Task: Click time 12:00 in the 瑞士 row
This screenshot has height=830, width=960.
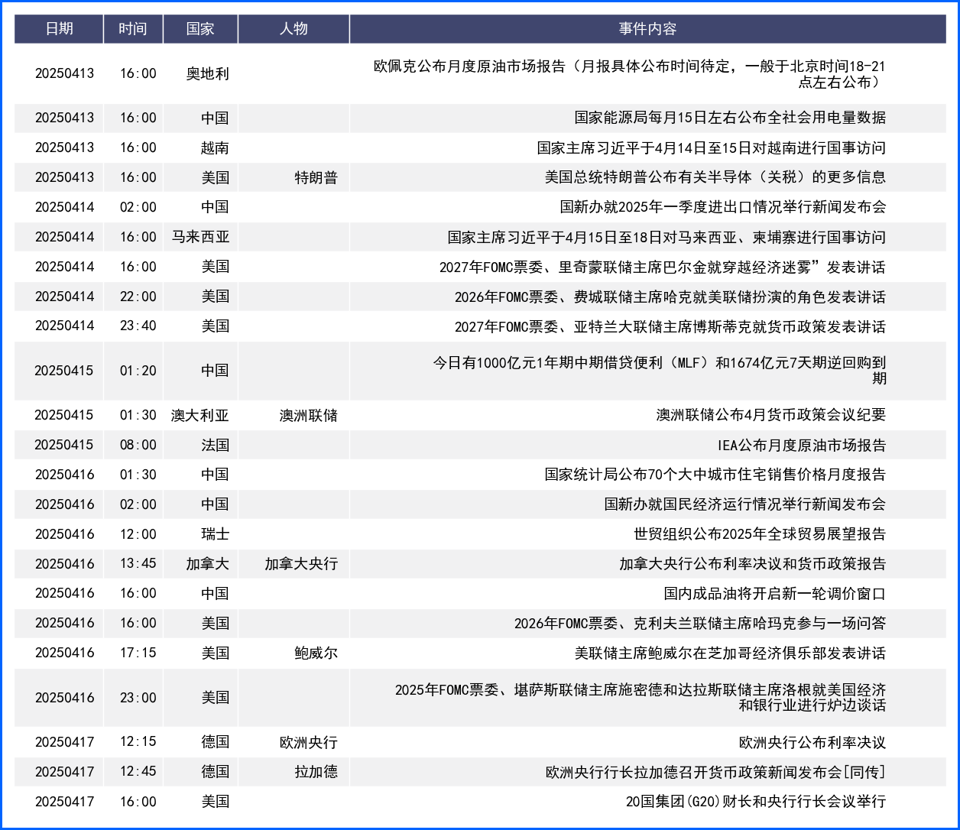Action: click(x=138, y=534)
